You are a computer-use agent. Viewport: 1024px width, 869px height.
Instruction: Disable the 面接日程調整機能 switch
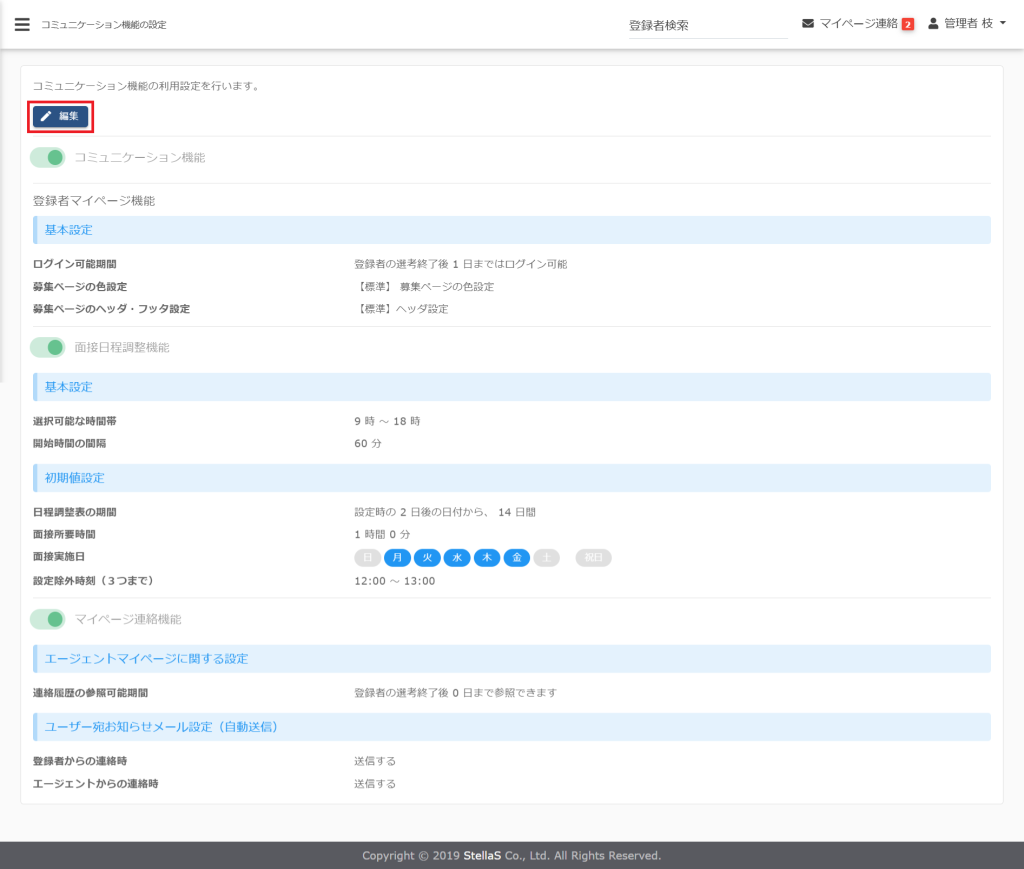tap(48, 348)
